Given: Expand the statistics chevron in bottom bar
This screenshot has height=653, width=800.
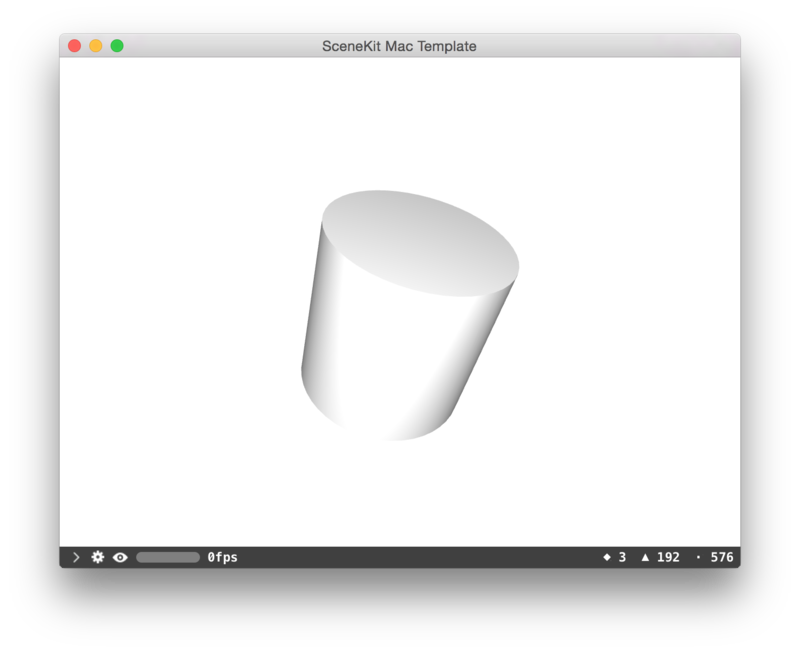Looking at the screenshot, I should pyautogui.click(x=76, y=557).
